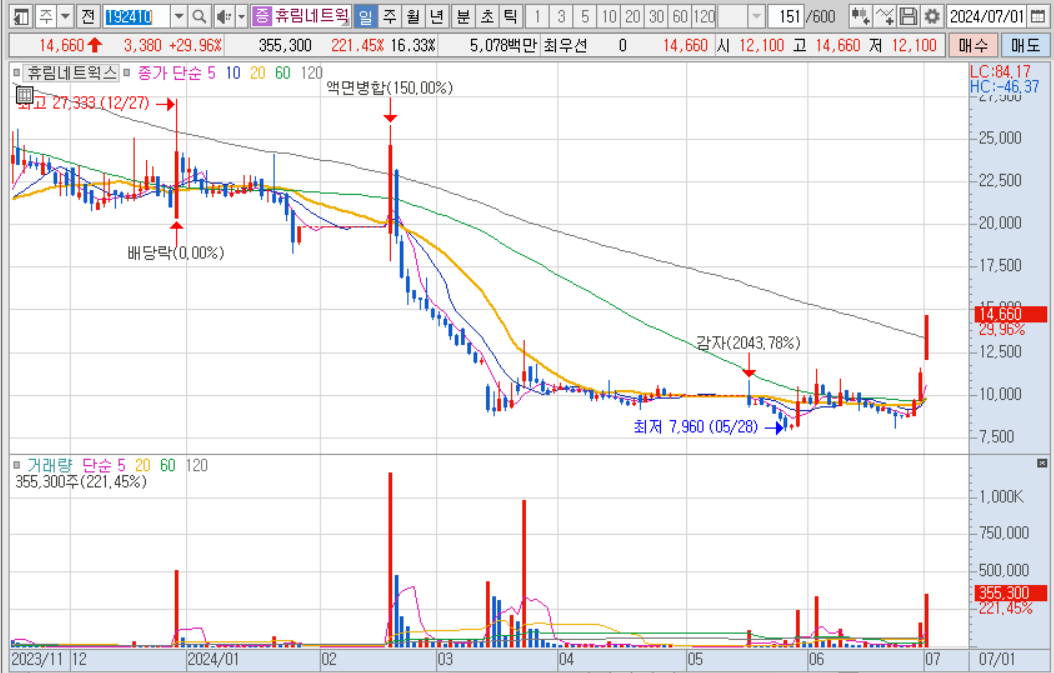Click the add candlestick chart icon
Screen dimensions: 1054x673
pyautogui.click(x=860, y=16)
